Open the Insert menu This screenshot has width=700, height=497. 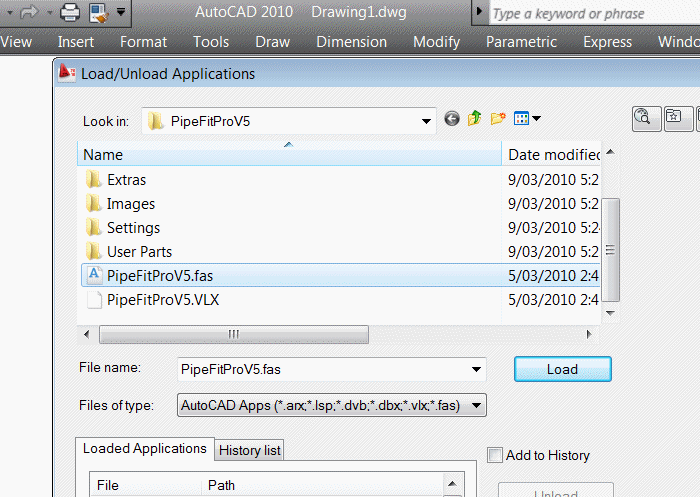pos(75,42)
